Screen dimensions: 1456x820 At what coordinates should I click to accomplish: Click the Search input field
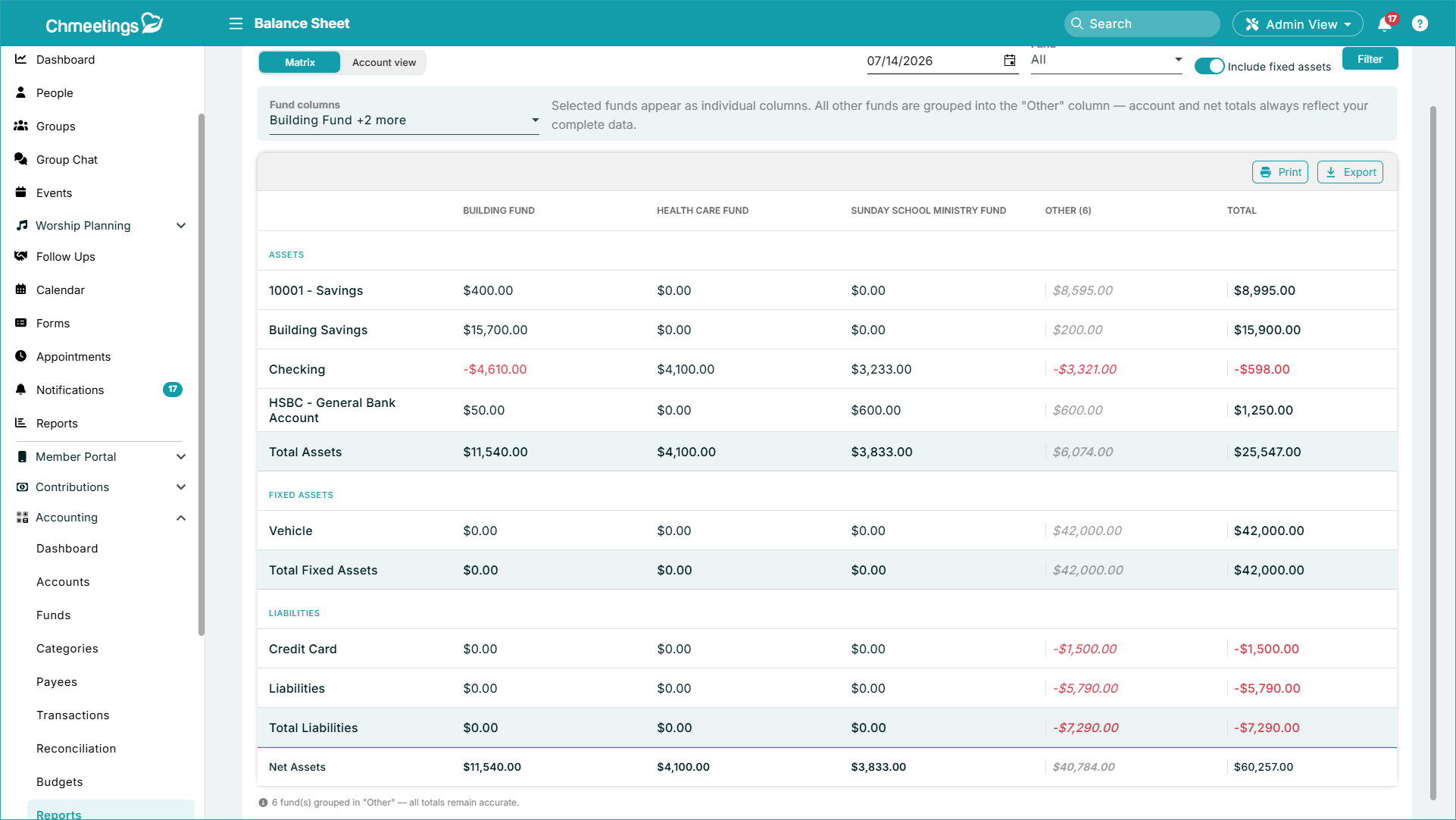pos(1142,24)
